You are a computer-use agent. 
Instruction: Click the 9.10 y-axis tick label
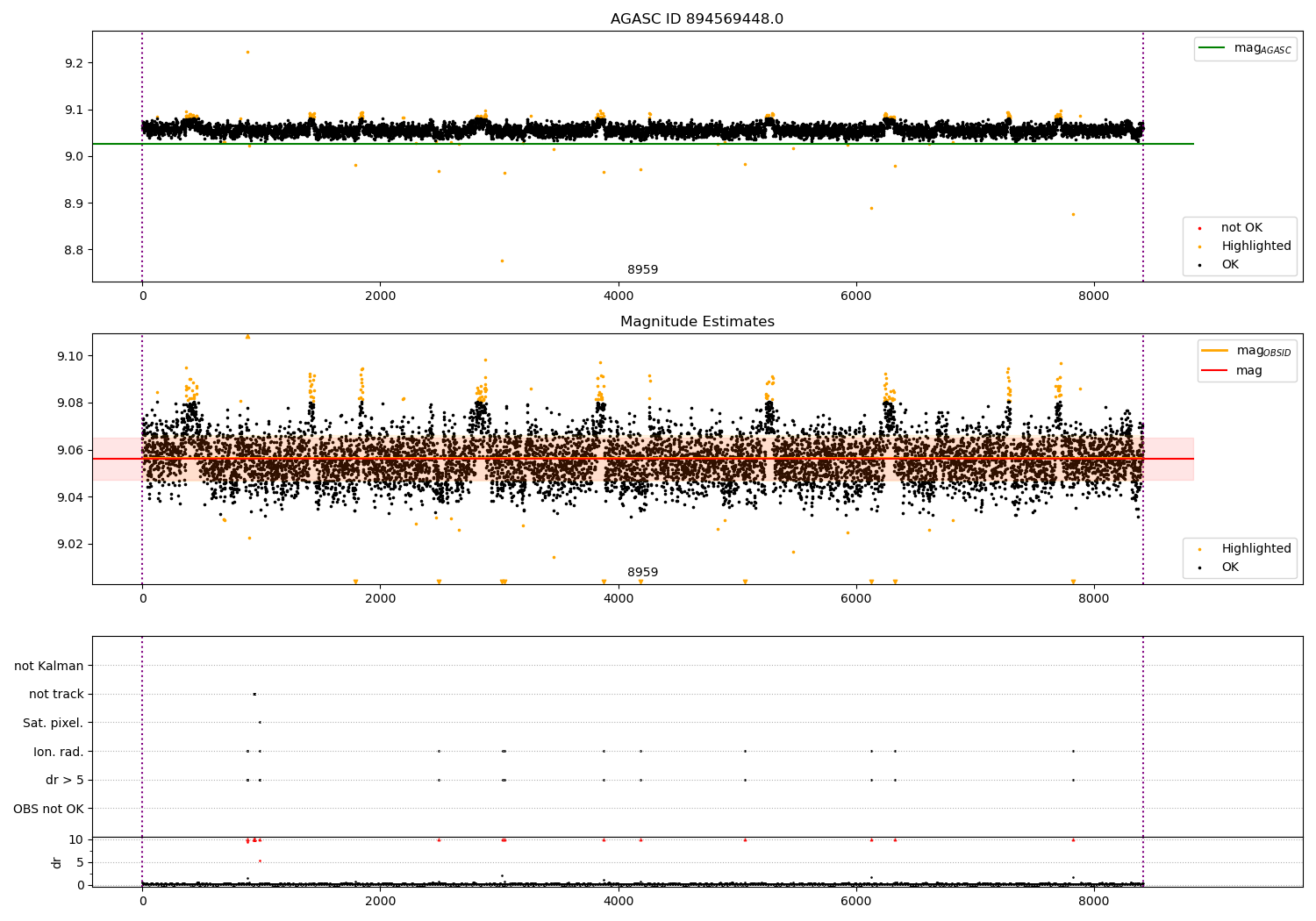(70, 356)
